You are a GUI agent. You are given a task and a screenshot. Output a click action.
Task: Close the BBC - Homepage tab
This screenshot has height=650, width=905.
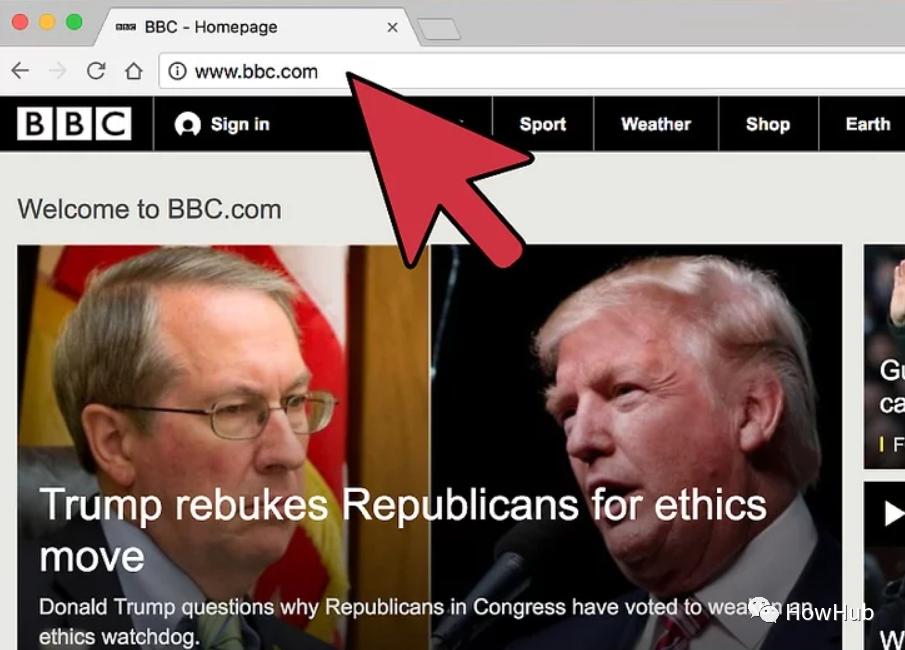pyautogui.click(x=392, y=27)
